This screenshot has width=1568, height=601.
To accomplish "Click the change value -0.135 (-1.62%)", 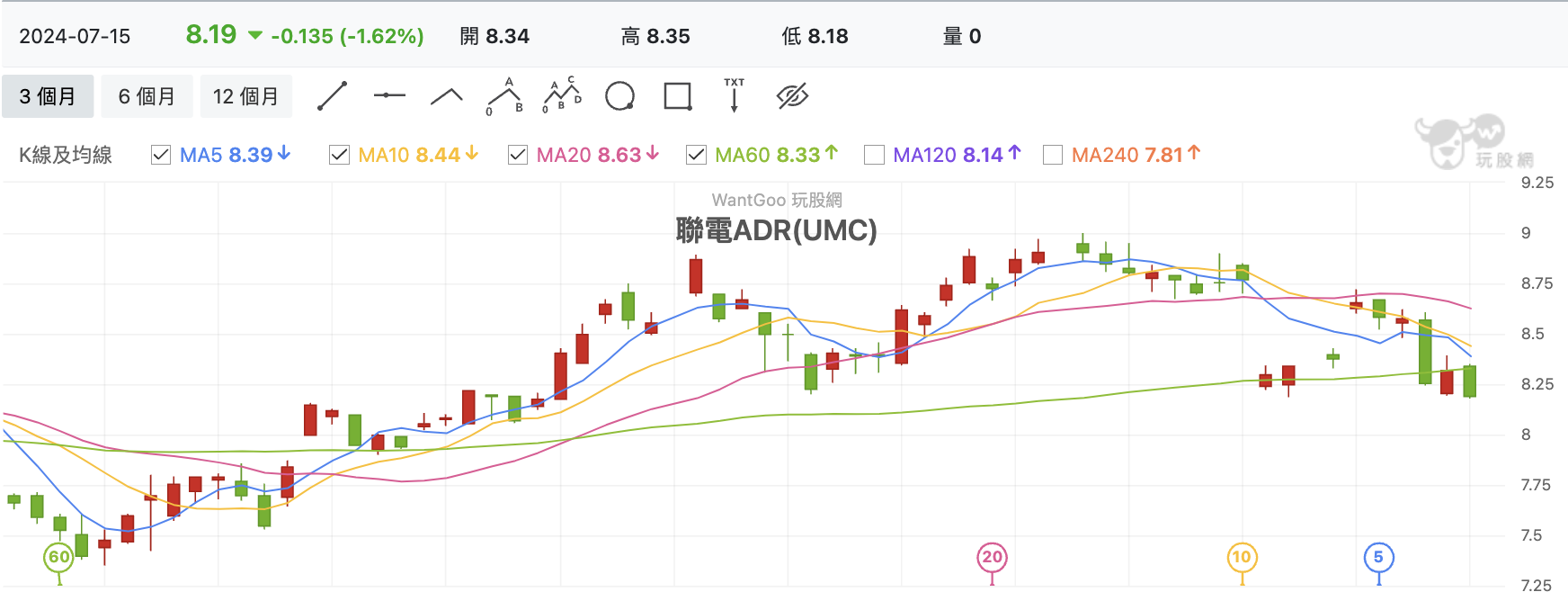I will pyautogui.click(x=347, y=36).
